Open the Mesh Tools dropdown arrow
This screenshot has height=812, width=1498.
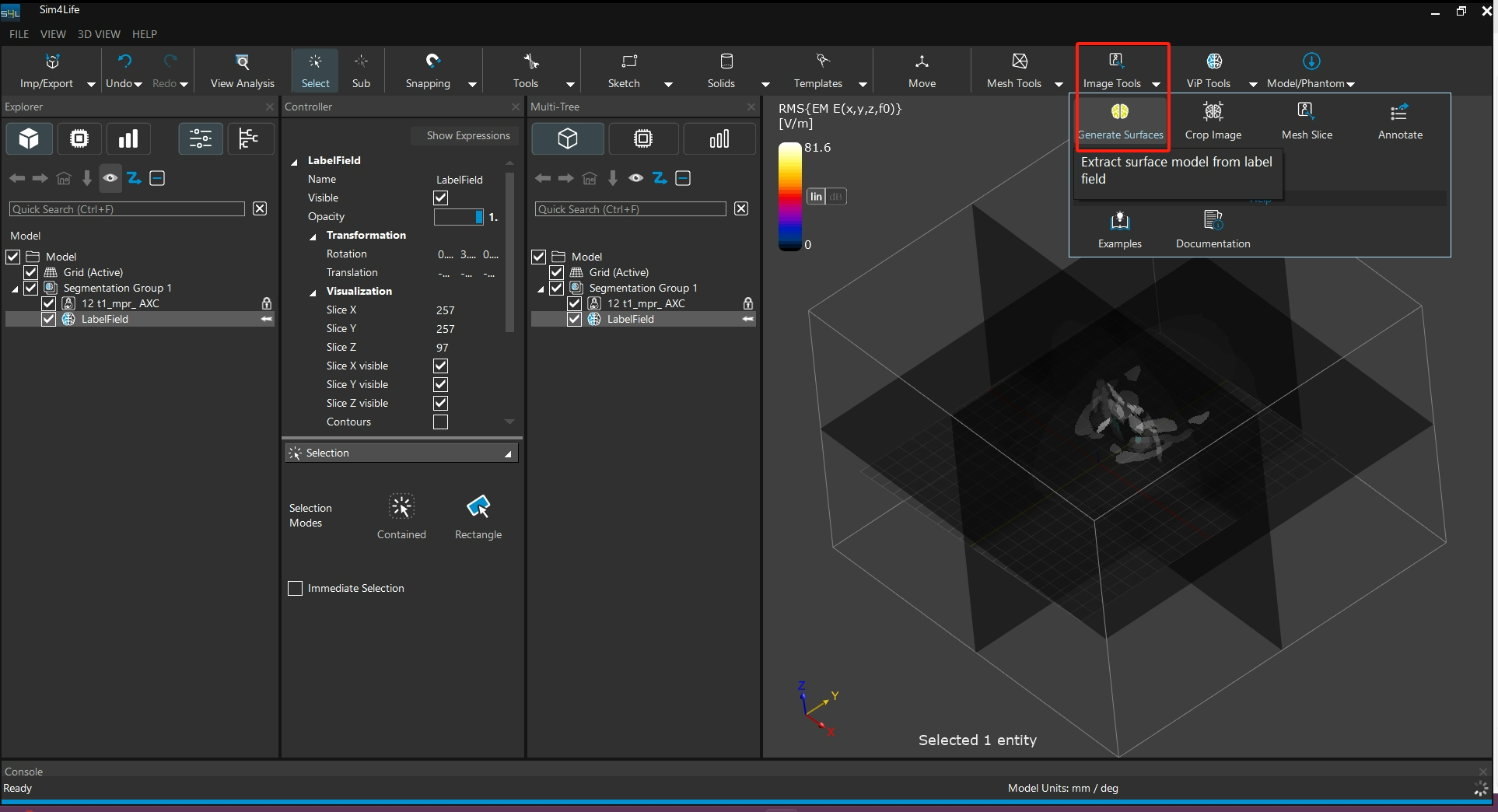[1059, 84]
